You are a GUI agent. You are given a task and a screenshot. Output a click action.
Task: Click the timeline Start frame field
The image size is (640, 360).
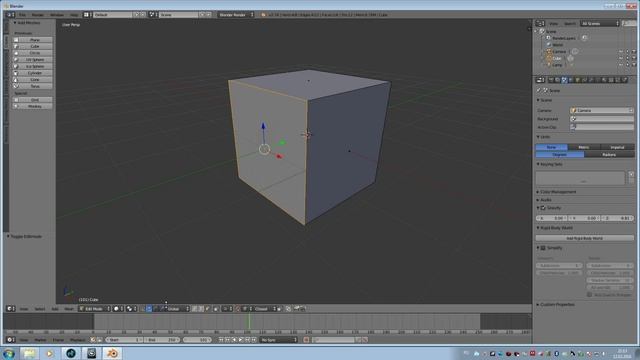pyautogui.click(x=124, y=340)
